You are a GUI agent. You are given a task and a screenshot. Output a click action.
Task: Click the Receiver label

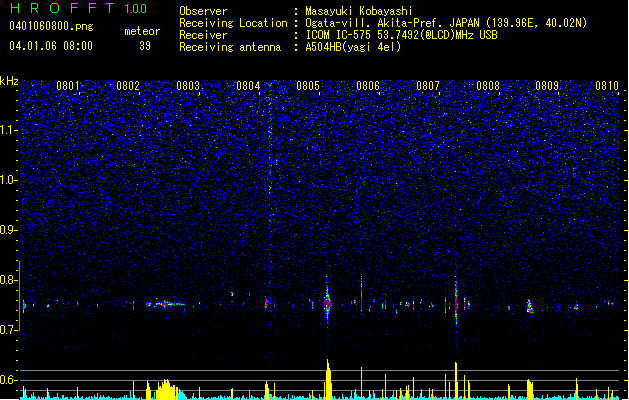click(203, 35)
